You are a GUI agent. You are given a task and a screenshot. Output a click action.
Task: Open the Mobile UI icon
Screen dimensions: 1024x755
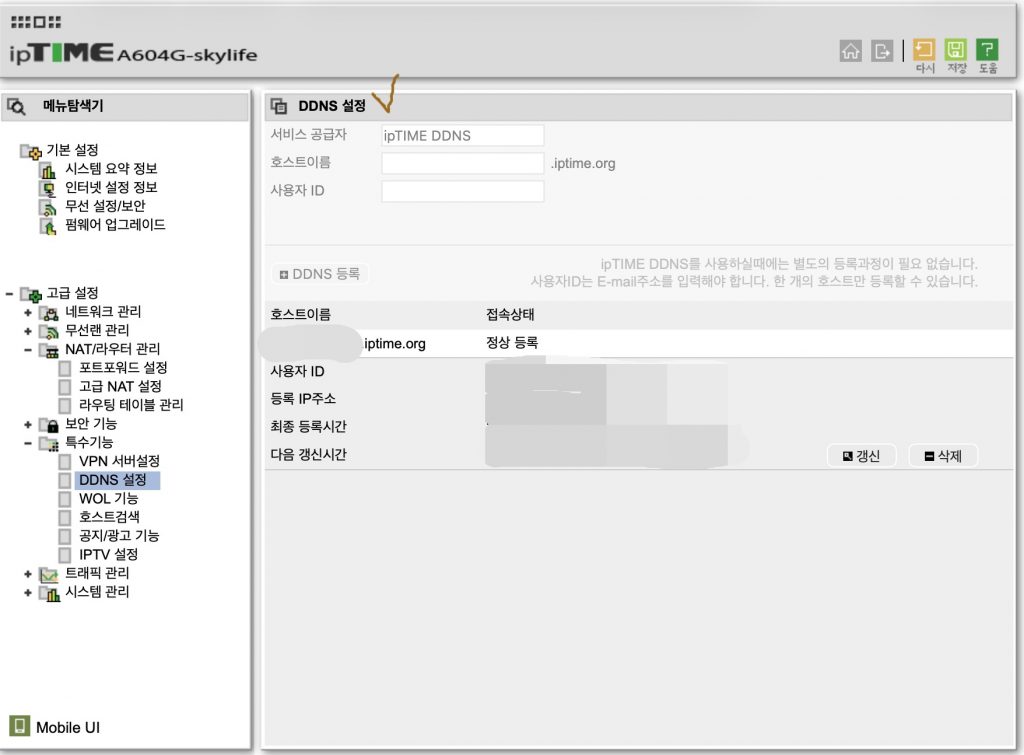pyautogui.click(x=19, y=726)
